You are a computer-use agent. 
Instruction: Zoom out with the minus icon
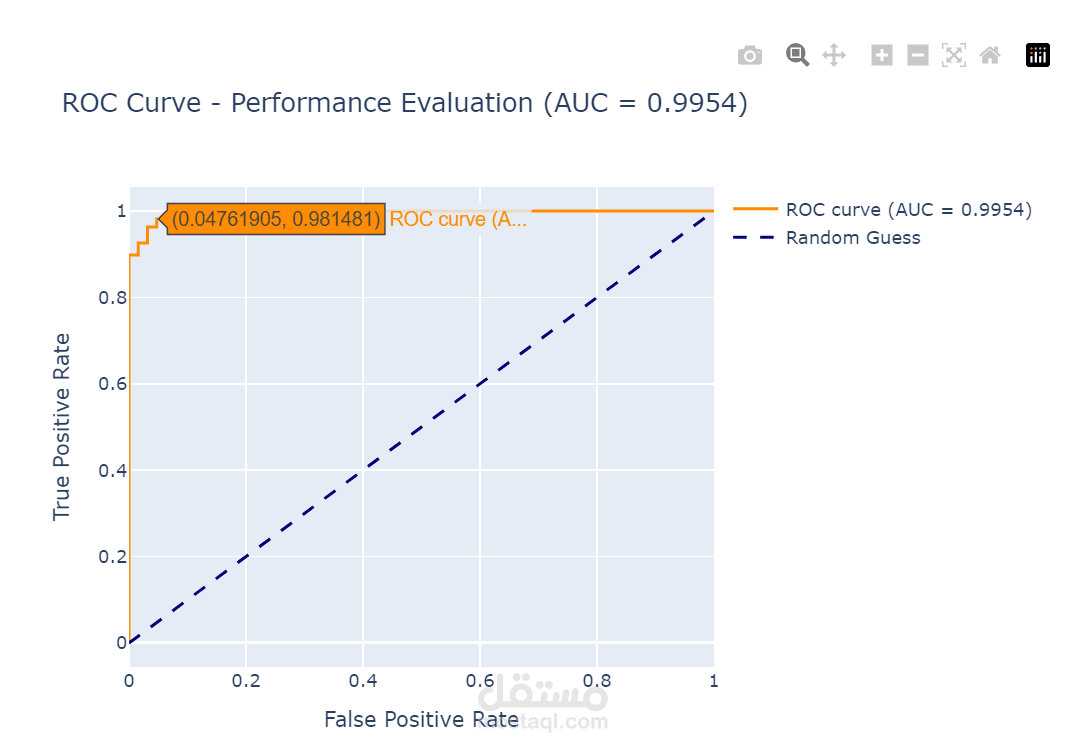coord(918,55)
